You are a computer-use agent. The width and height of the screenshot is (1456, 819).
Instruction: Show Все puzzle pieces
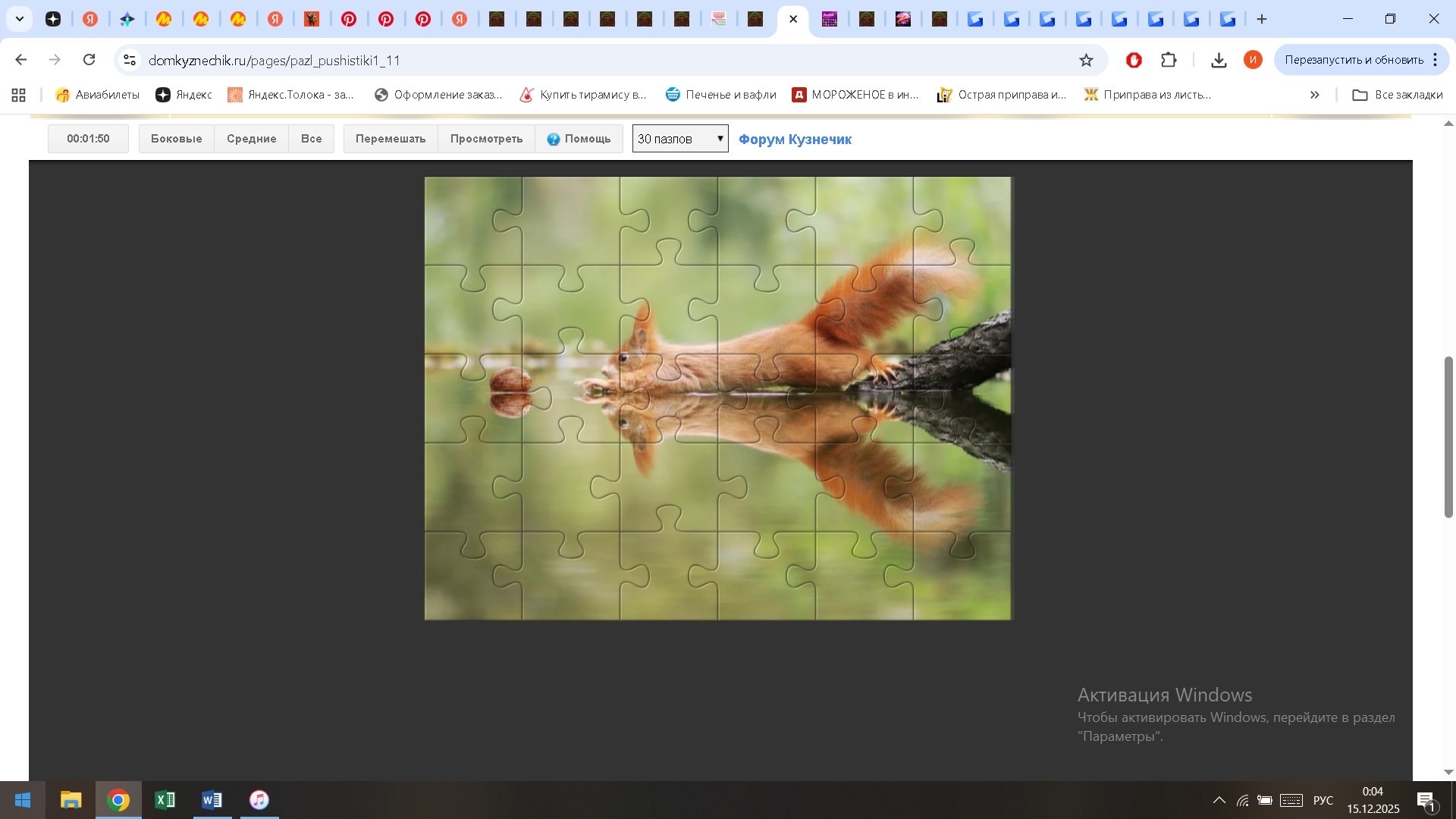click(311, 139)
